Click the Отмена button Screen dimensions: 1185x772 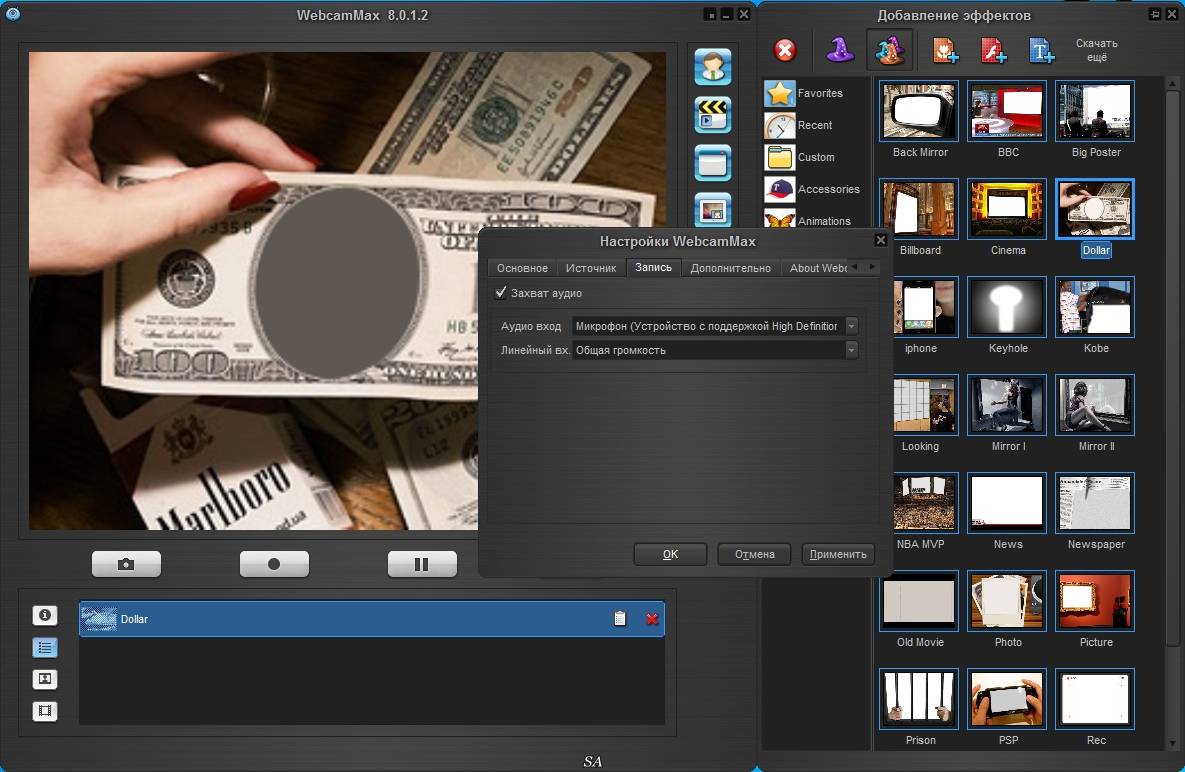(754, 554)
